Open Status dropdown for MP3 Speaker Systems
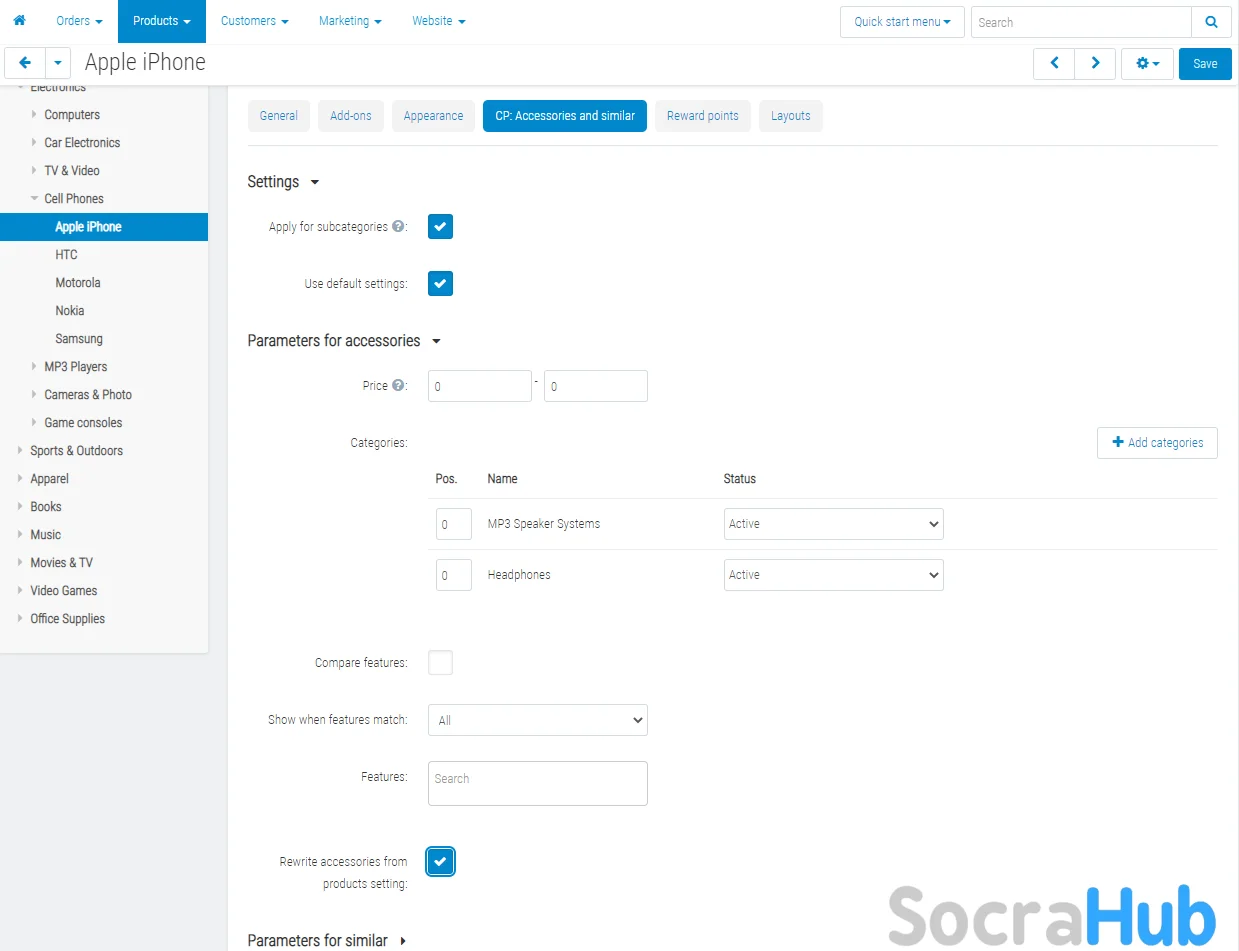 pyautogui.click(x=834, y=524)
